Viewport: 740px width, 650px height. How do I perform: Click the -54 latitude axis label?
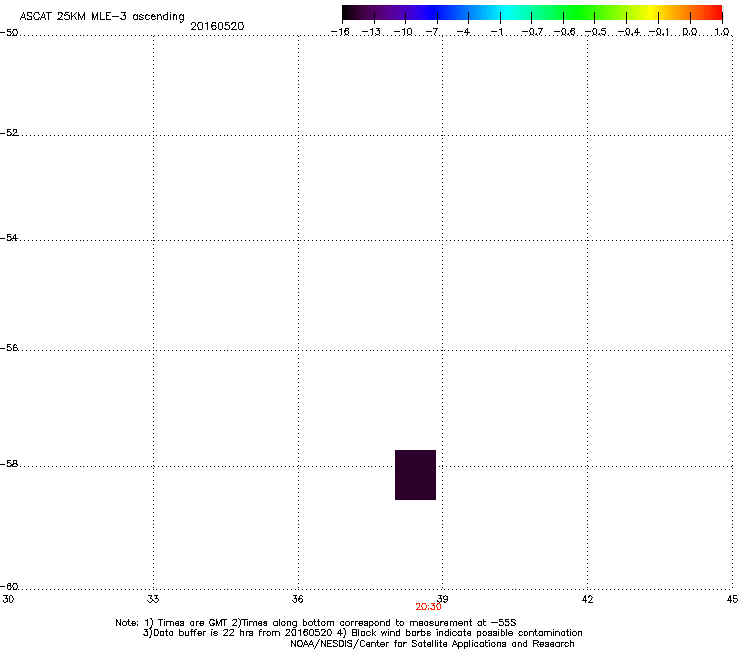(9, 238)
